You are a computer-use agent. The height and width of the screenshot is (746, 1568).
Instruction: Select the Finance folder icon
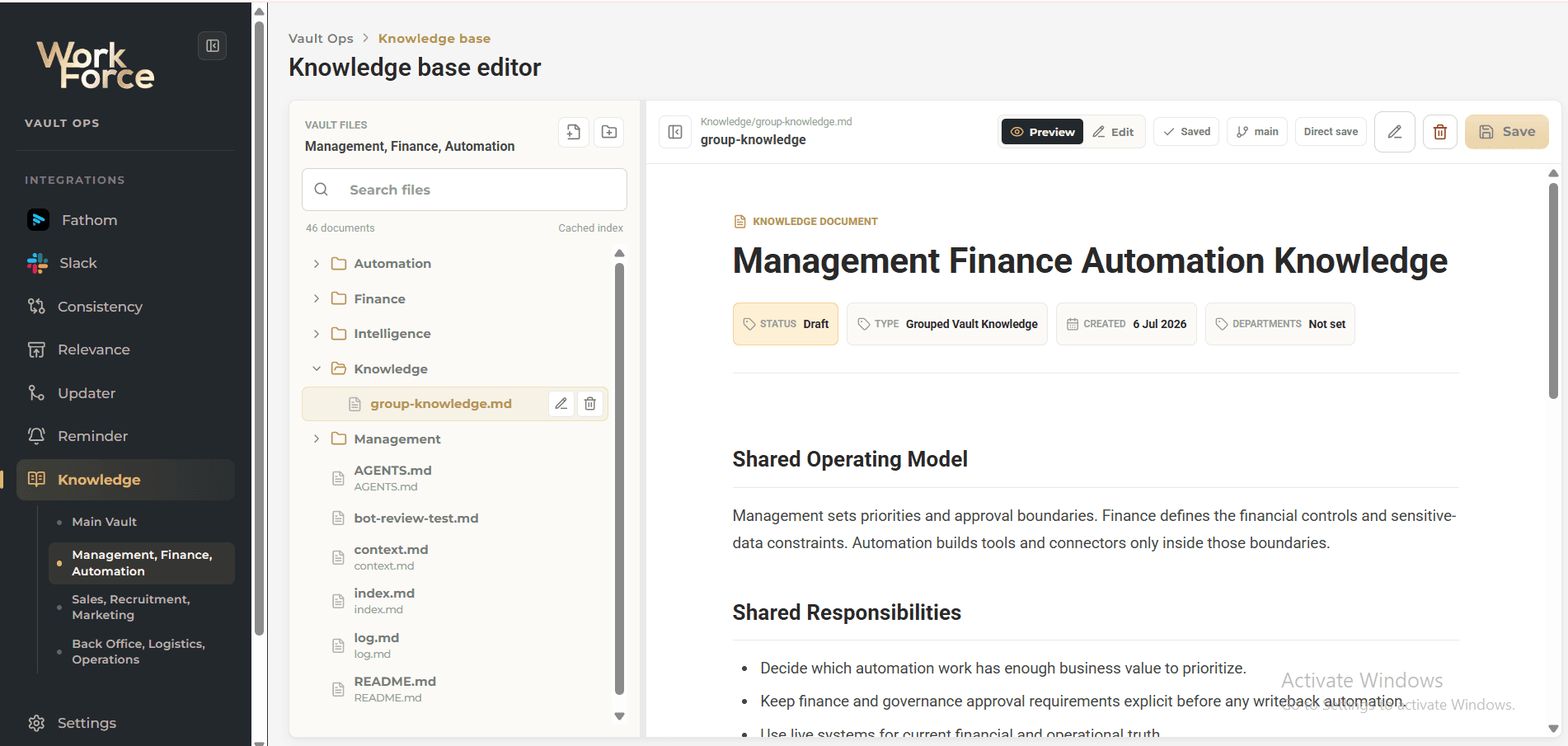[x=339, y=298]
